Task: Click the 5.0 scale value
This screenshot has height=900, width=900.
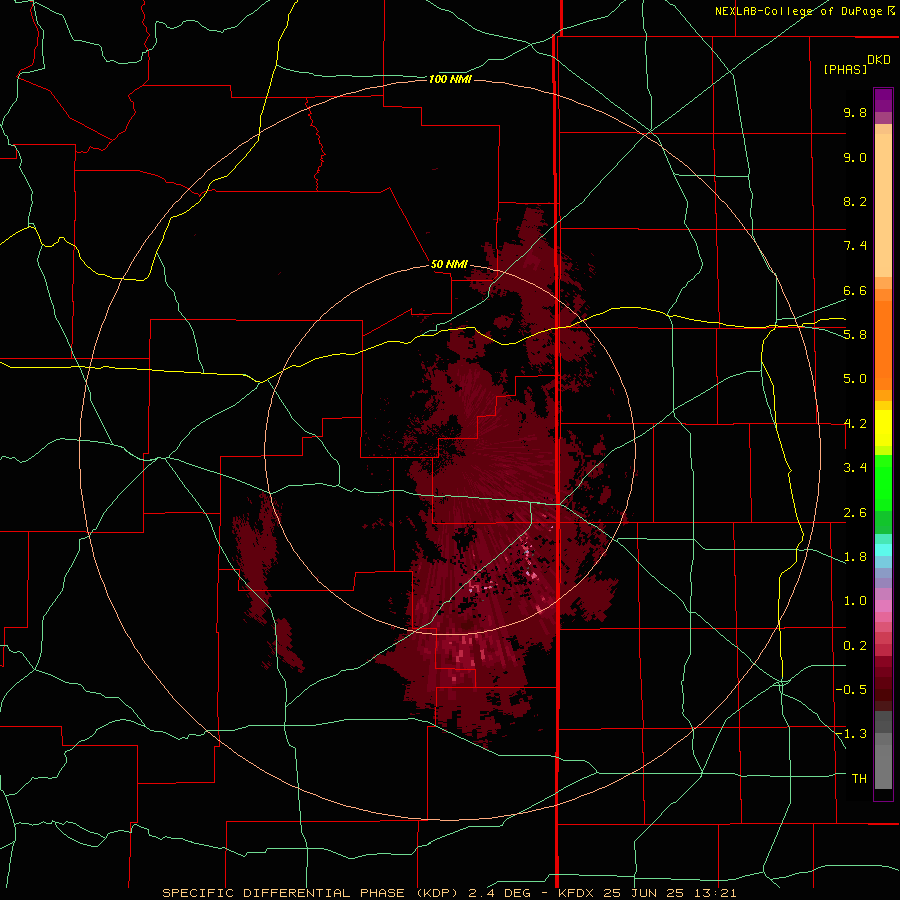Action: click(x=855, y=379)
